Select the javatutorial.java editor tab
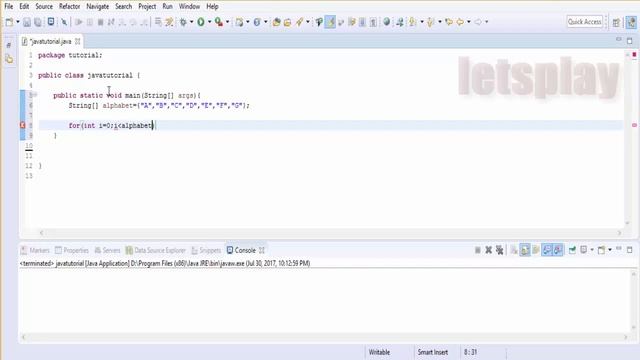The width and height of the screenshot is (640, 360). pyautogui.click(x=50, y=41)
